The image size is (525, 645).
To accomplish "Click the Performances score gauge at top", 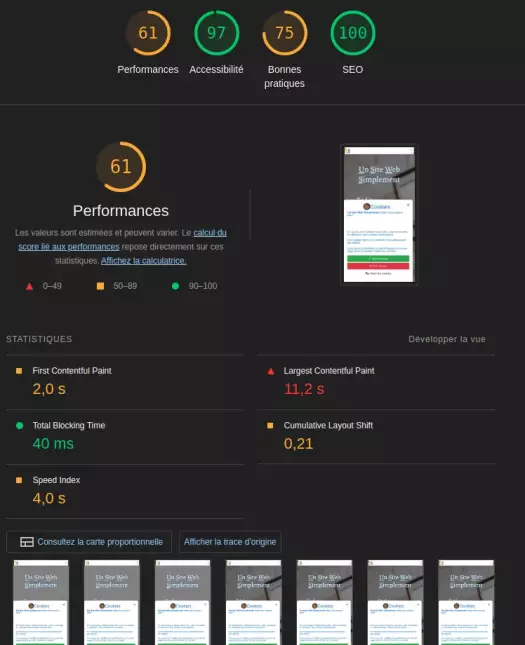I will coord(148,33).
